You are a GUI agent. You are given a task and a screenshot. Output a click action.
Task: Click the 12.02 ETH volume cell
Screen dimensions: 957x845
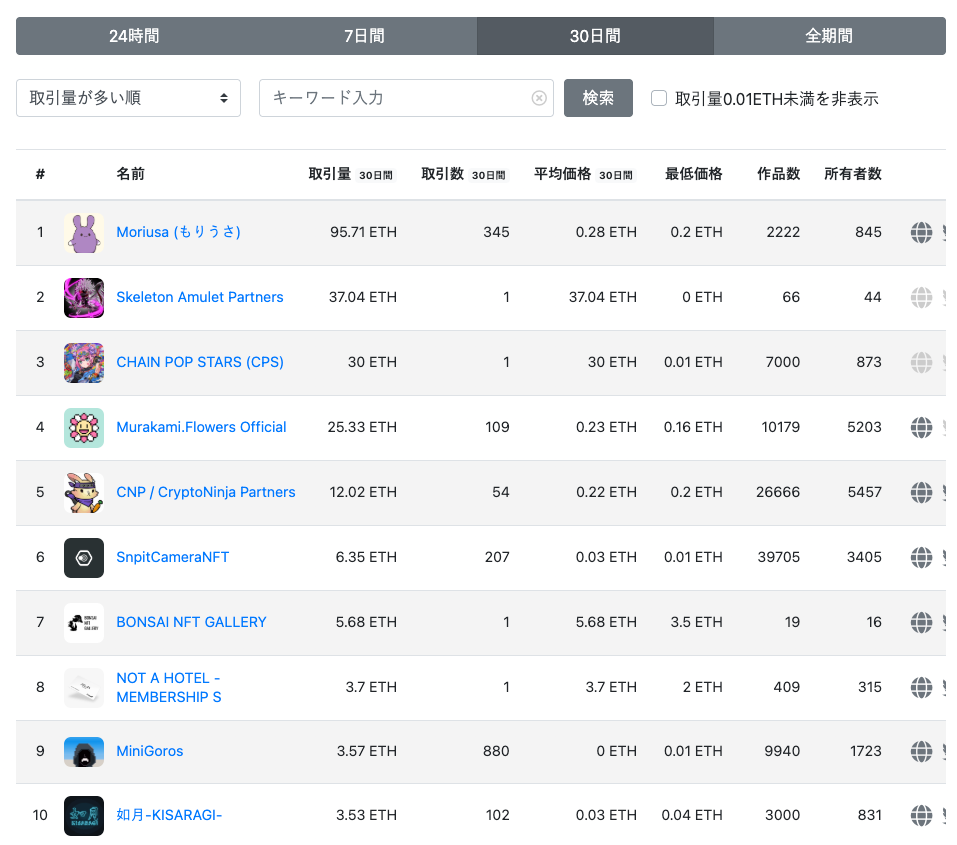click(x=363, y=492)
